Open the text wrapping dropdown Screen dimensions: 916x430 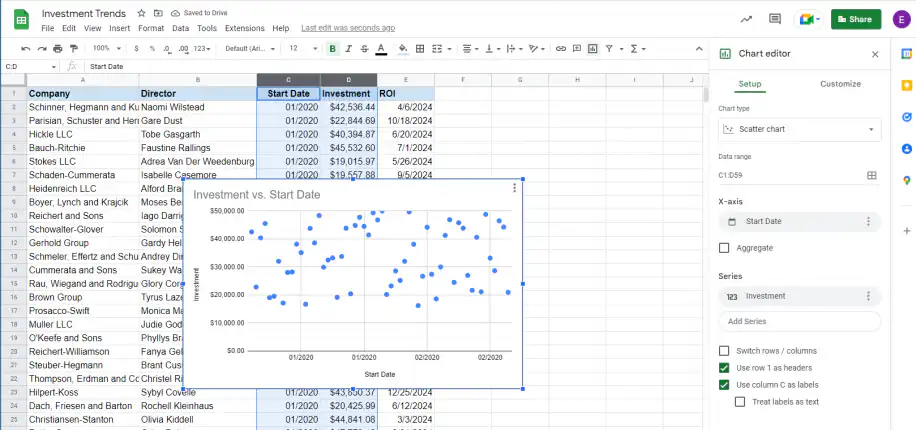click(x=514, y=48)
